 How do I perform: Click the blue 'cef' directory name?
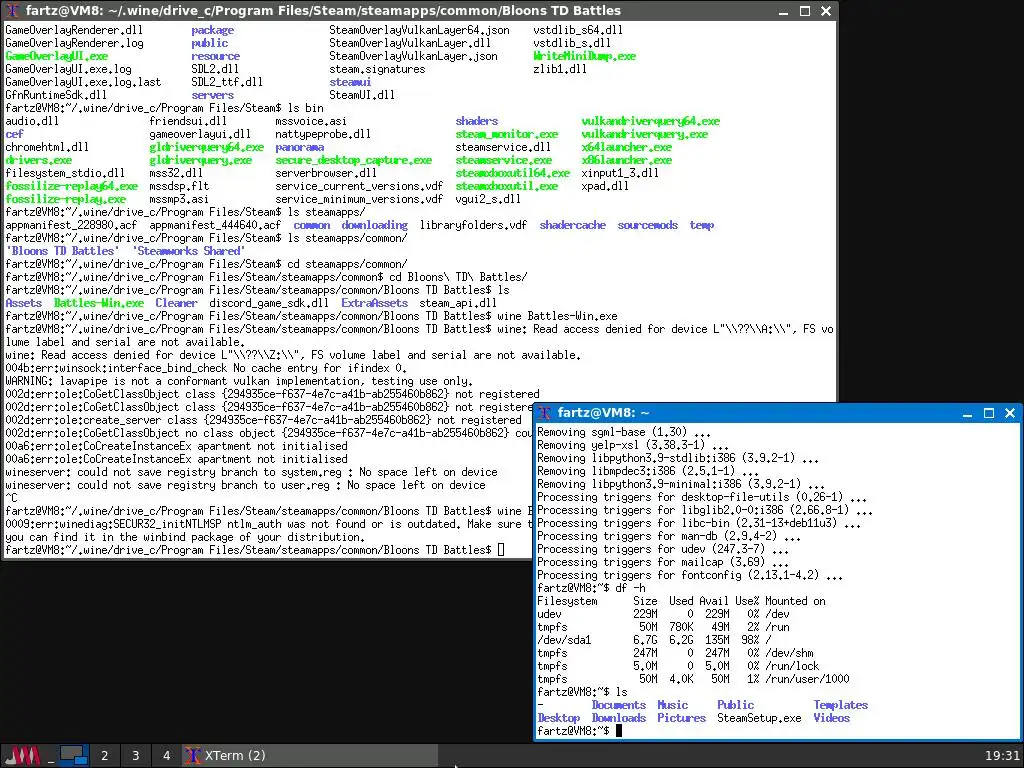pyautogui.click(x=14, y=135)
